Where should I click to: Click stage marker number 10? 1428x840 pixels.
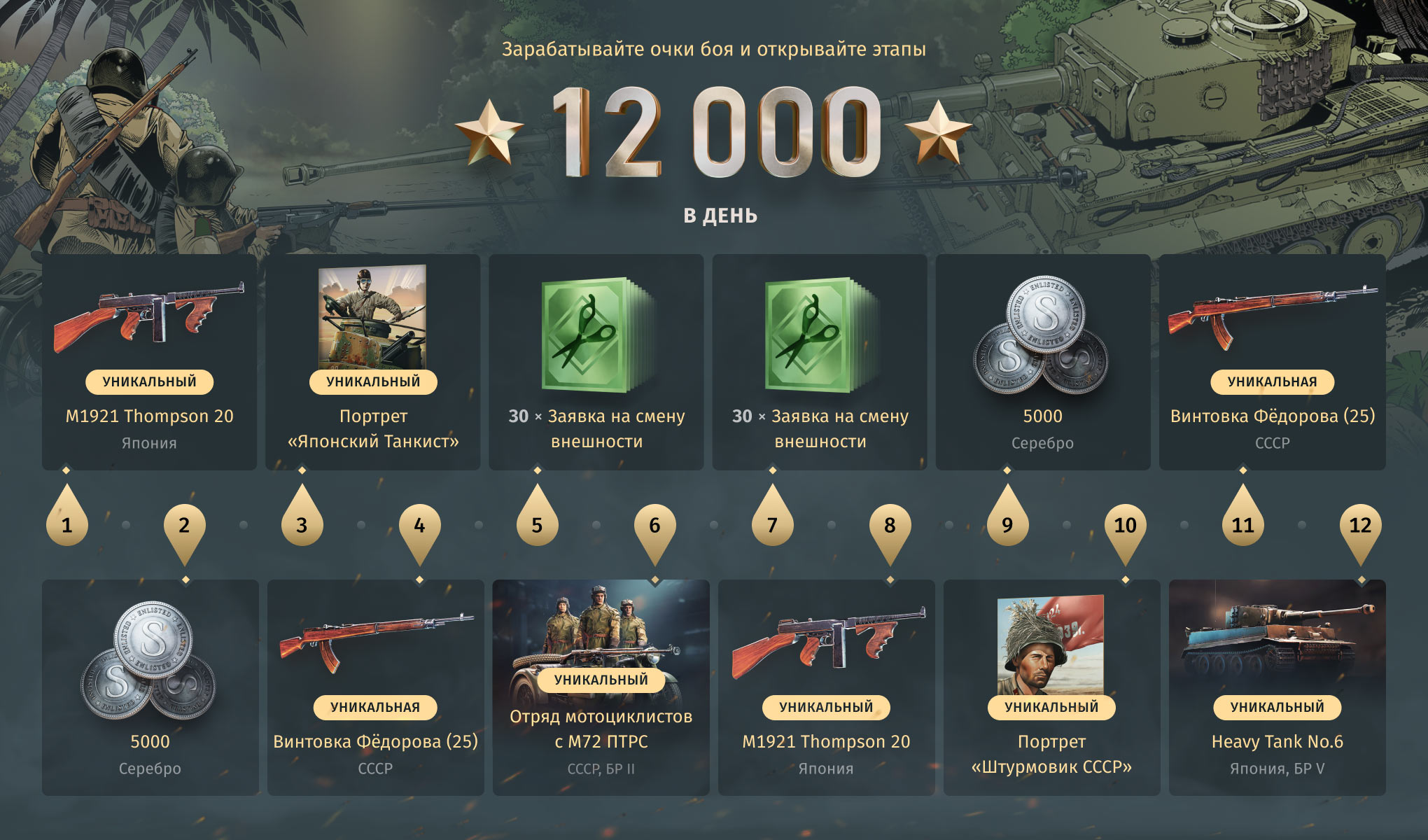(1125, 533)
